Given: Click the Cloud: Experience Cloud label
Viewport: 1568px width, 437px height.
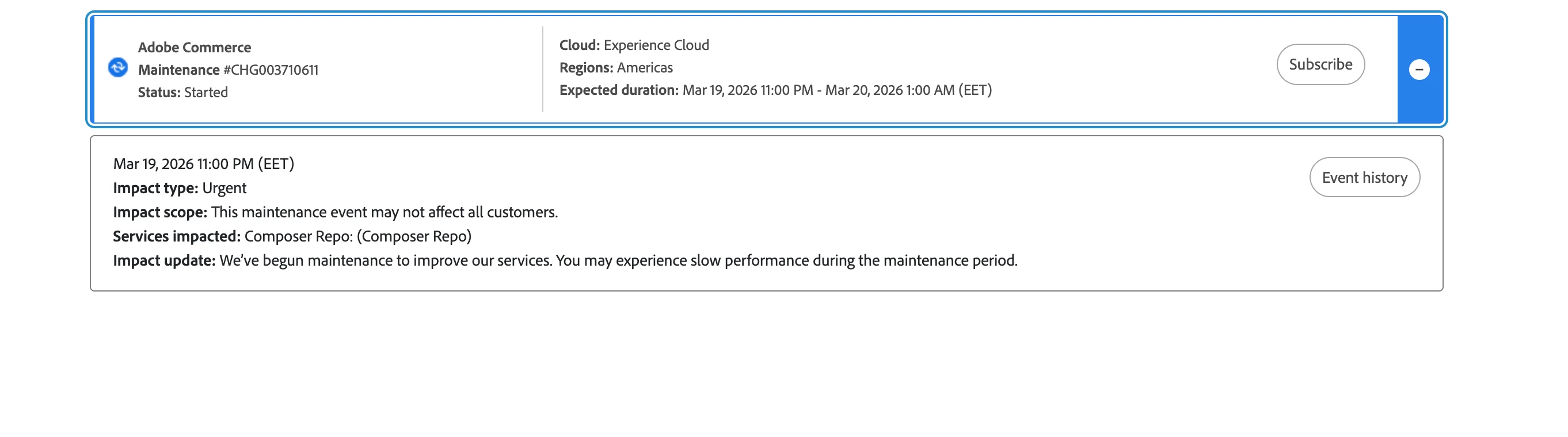Looking at the screenshot, I should (634, 45).
